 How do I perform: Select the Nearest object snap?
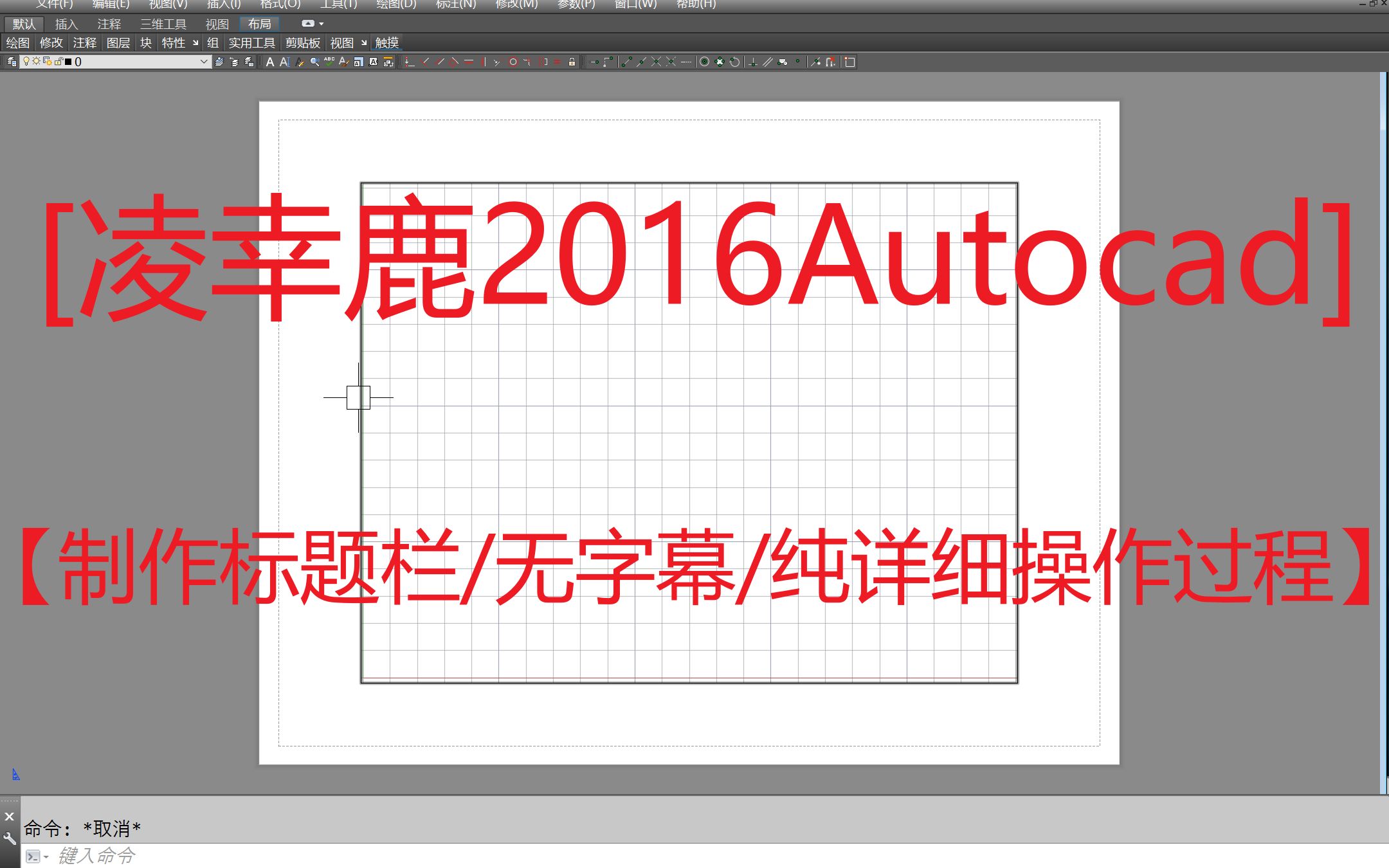click(x=815, y=62)
